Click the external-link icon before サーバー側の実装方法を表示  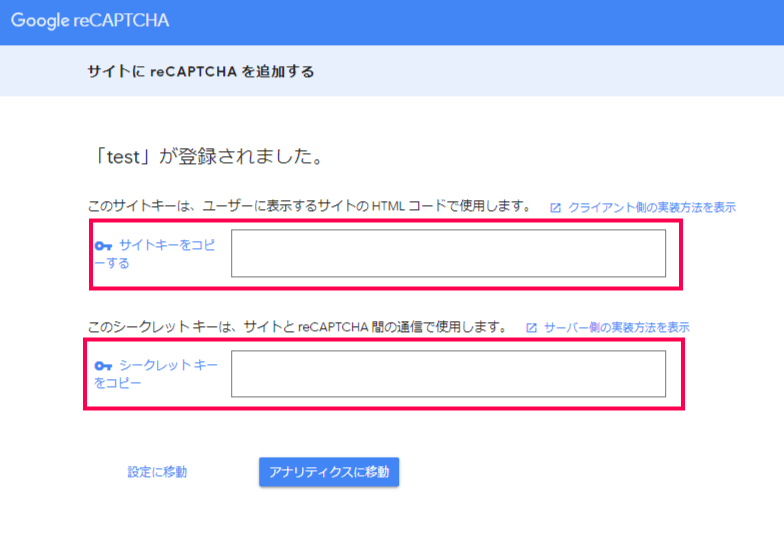click(x=532, y=328)
